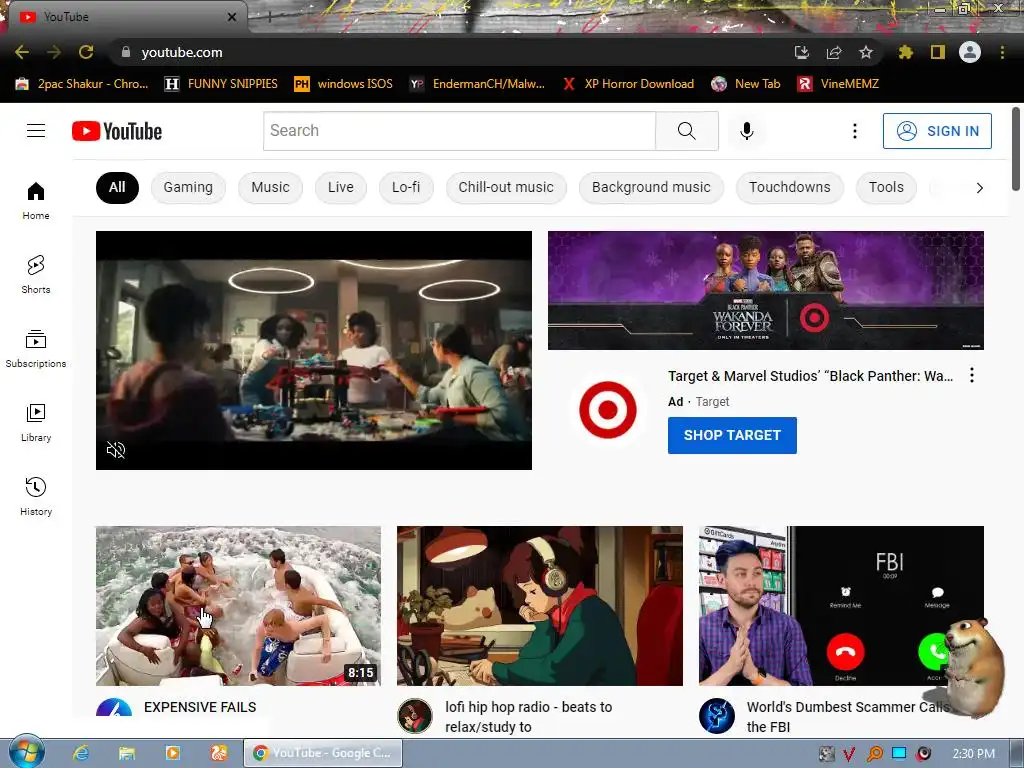The width and height of the screenshot is (1024, 768).
Task: Click the lofi channel avatar
Action: point(415,716)
